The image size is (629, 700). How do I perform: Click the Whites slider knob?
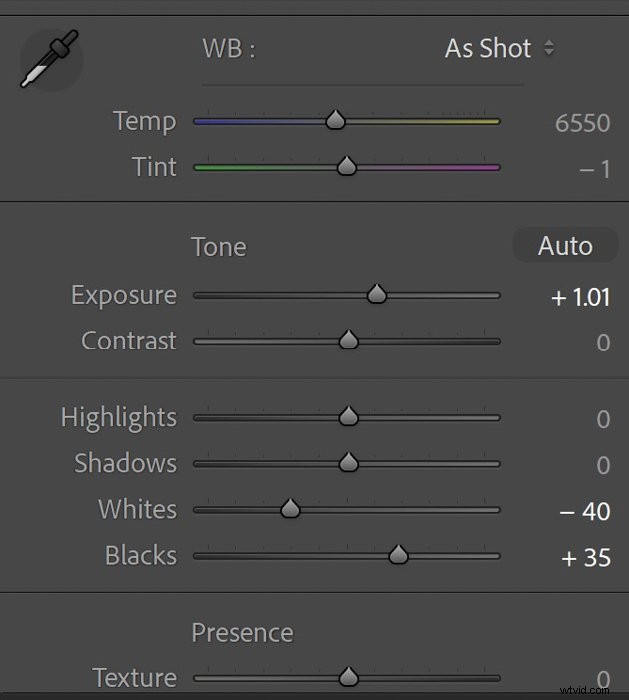tap(291, 508)
